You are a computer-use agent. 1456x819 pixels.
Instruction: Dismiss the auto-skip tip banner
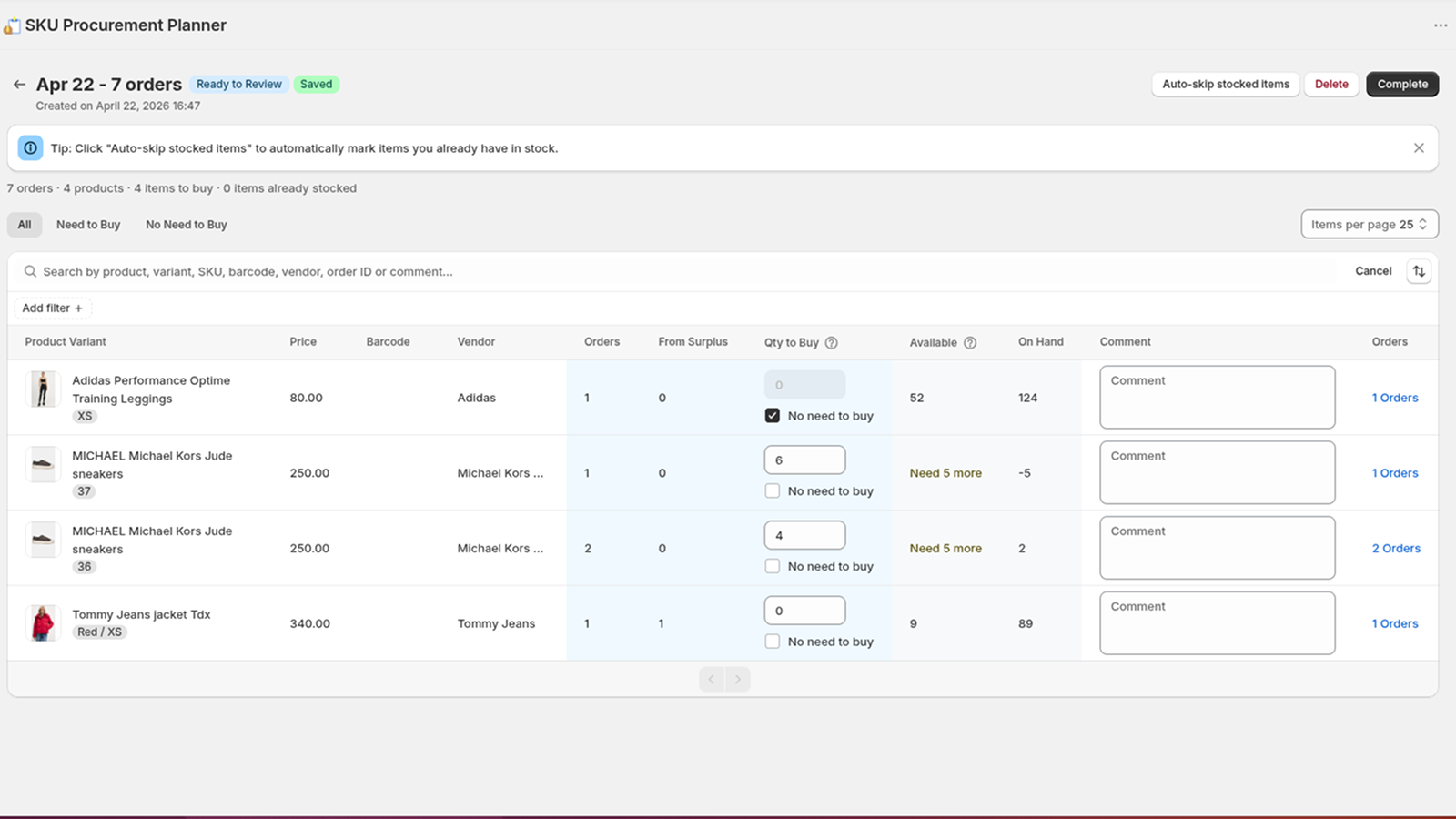pyautogui.click(x=1418, y=148)
